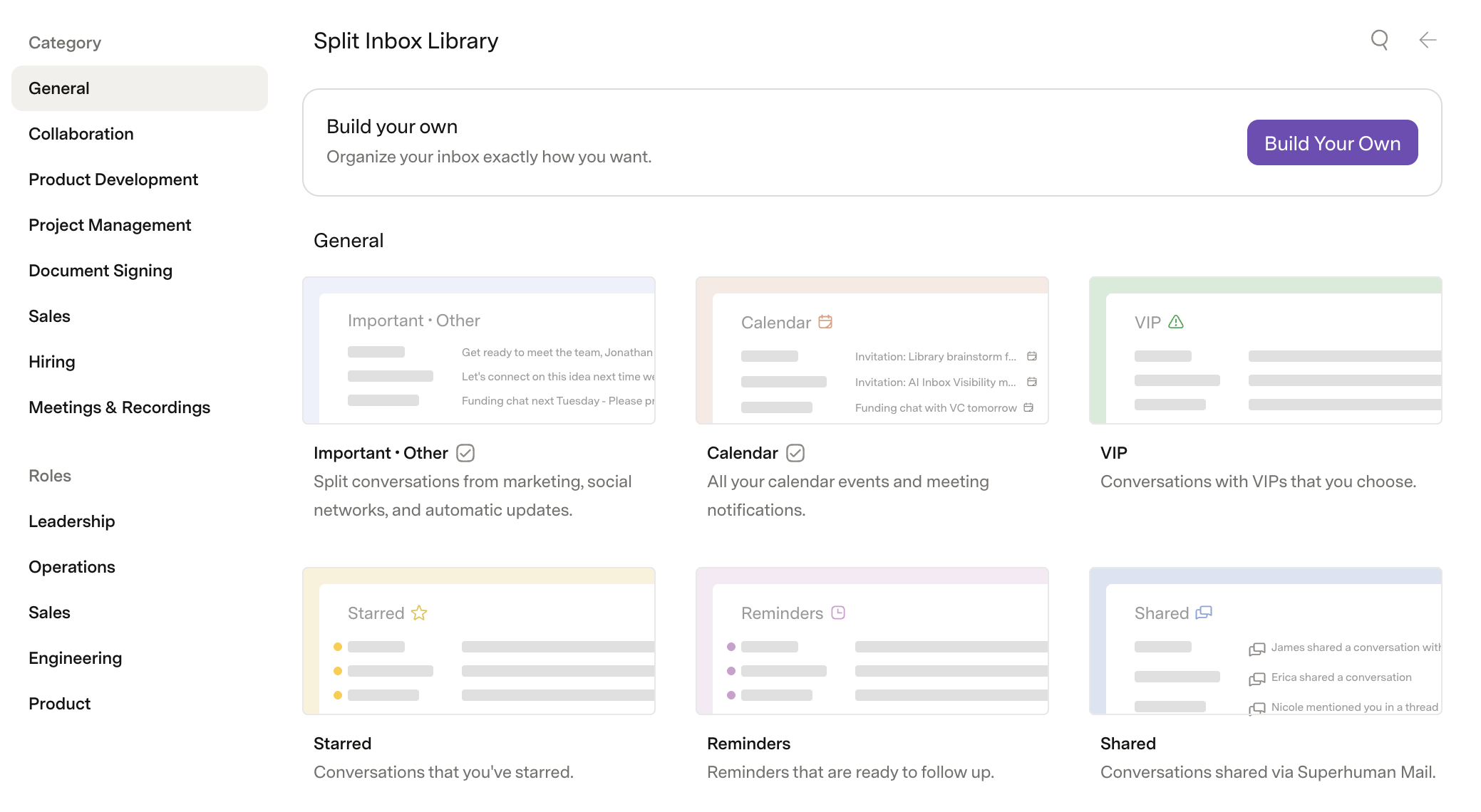Viewport: 1481px width, 812px height.
Task: Click the VIP alert triangle icon
Action: (1176, 322)
